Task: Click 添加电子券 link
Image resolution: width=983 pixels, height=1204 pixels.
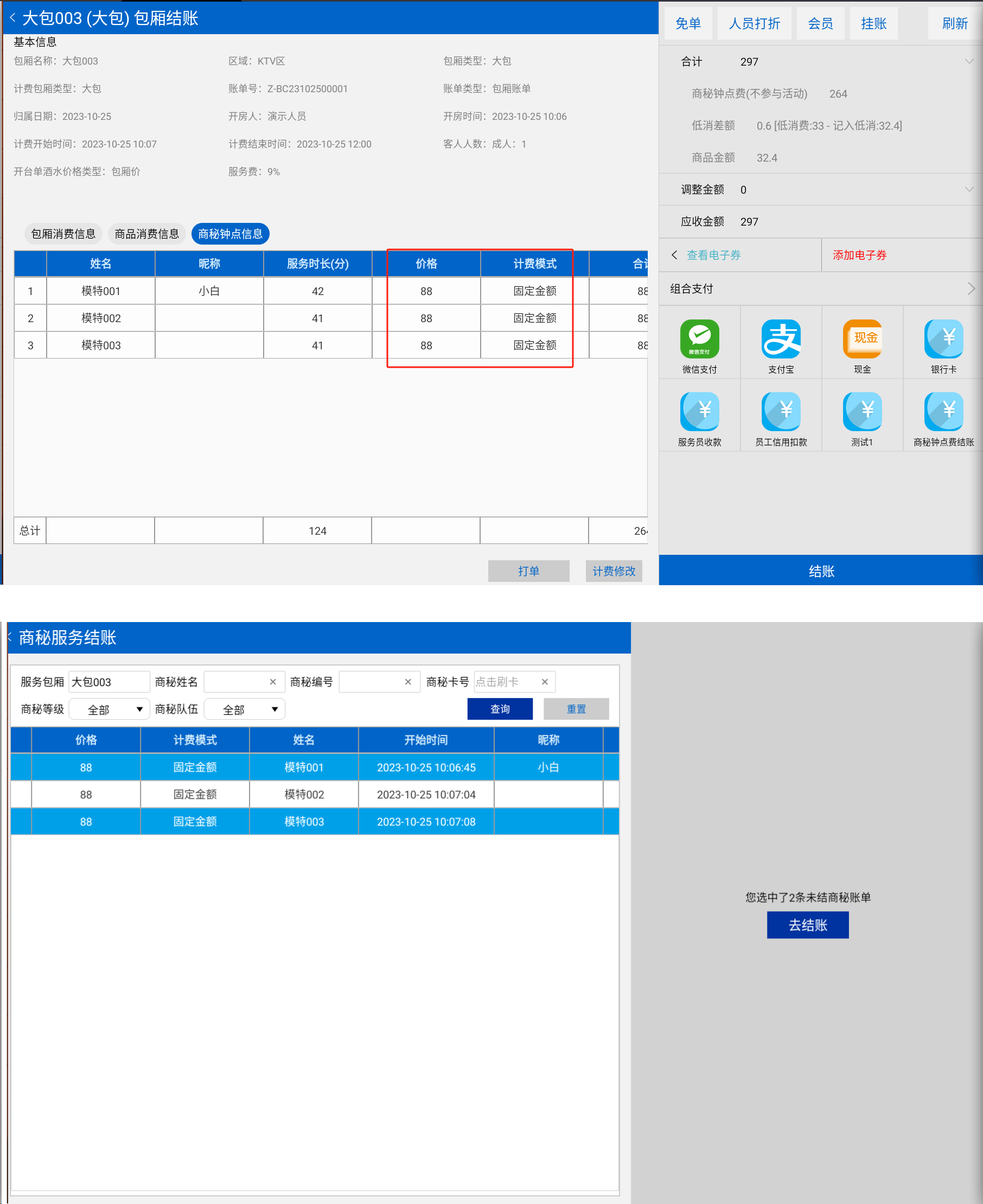Action: pyautogui.click(x=859, y=255)
